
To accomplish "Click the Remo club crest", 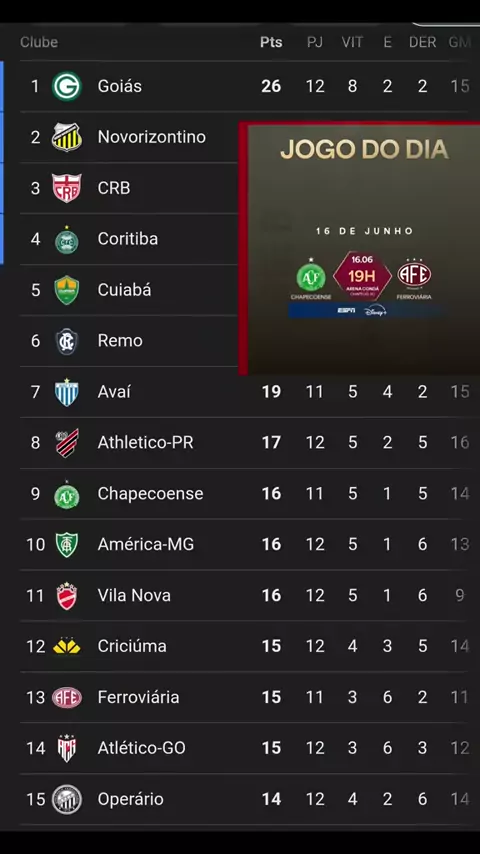I will point(66,341).
